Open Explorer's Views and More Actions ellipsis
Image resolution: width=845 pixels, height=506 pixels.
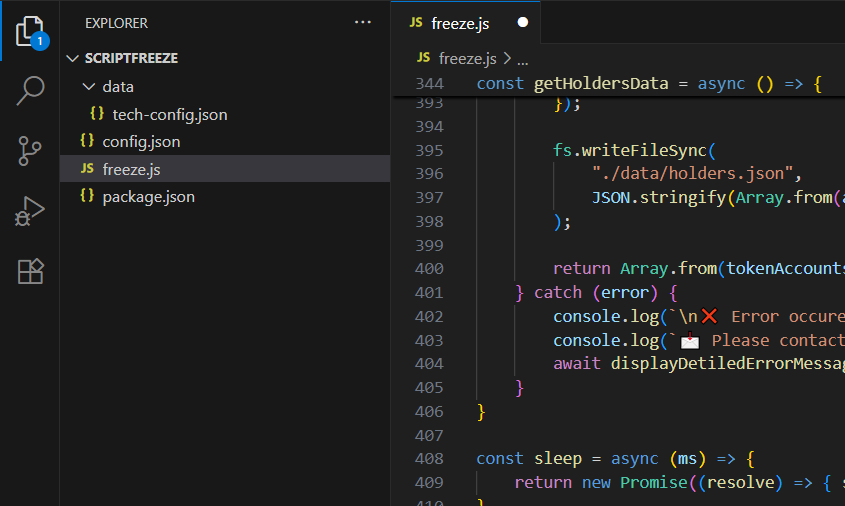tap(363, 23)
